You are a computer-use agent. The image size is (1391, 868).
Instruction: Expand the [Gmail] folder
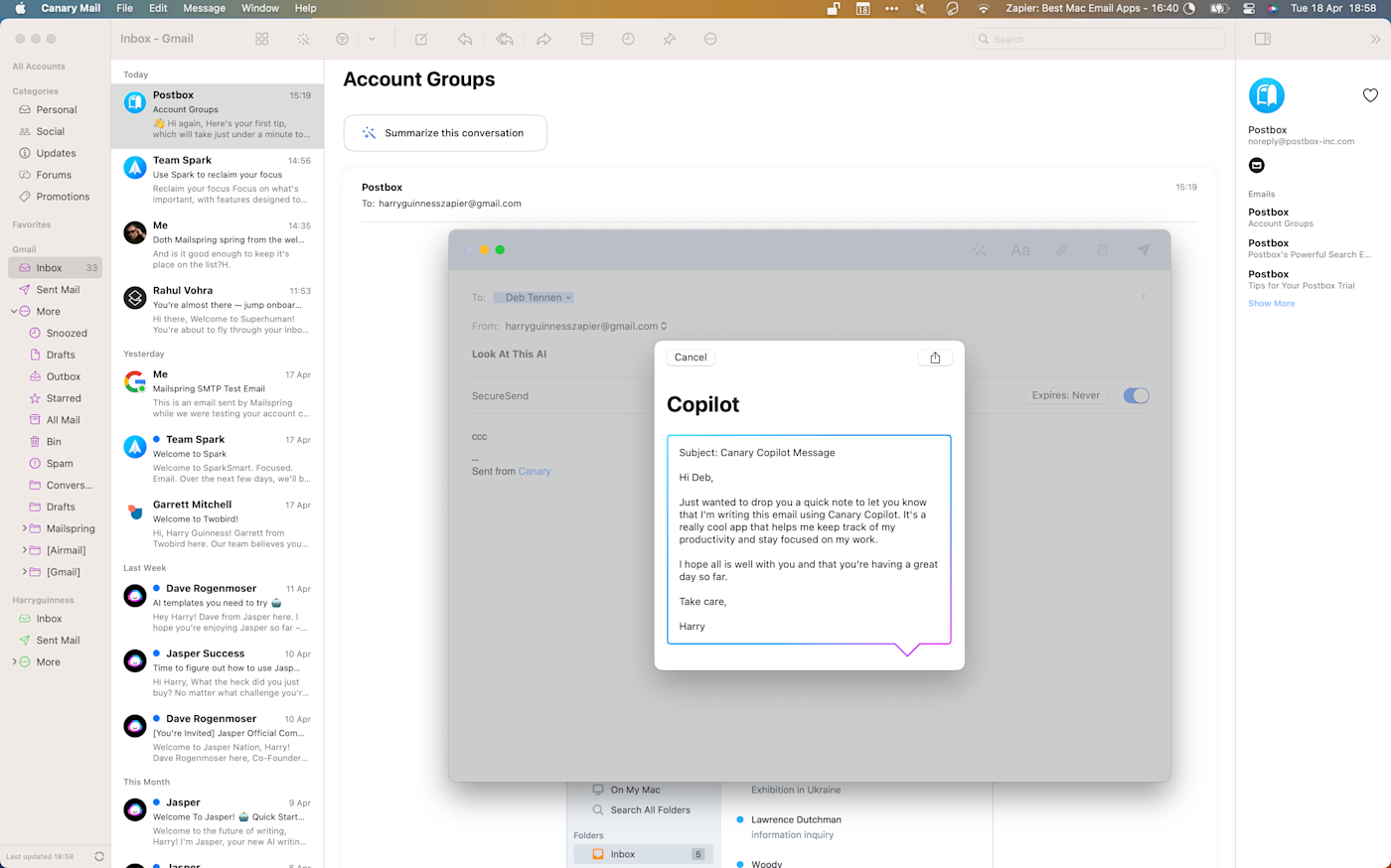[24, 572]
